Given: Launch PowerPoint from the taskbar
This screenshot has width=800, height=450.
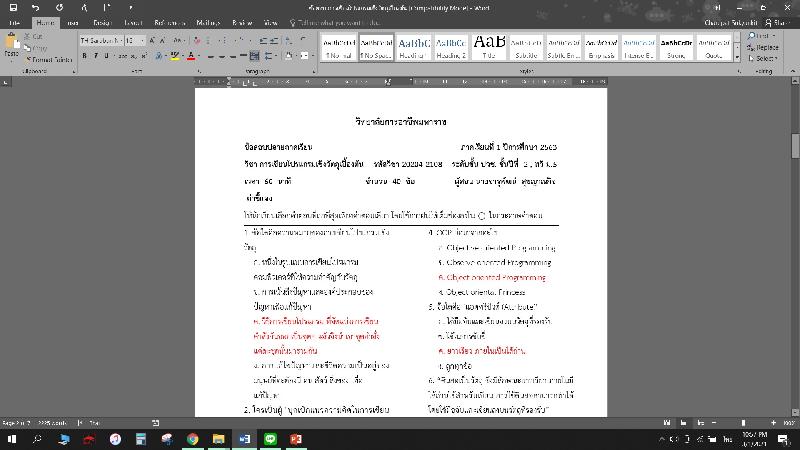Looking at the screenshot, I should (296, 439).
